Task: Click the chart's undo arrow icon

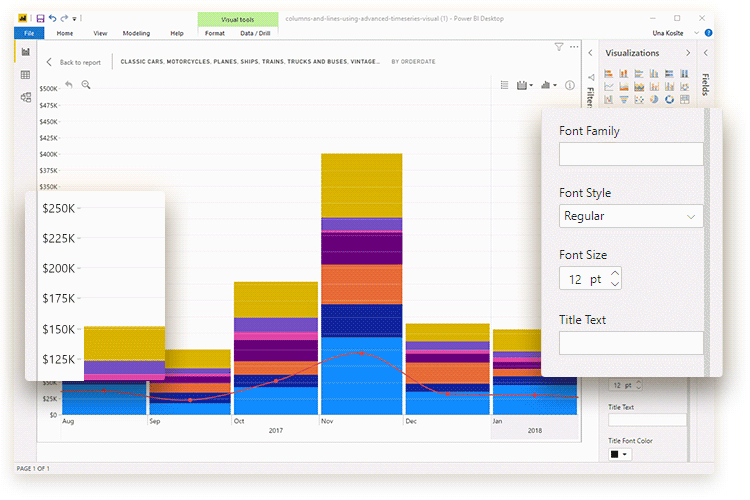Action: [x=69, y=85]
